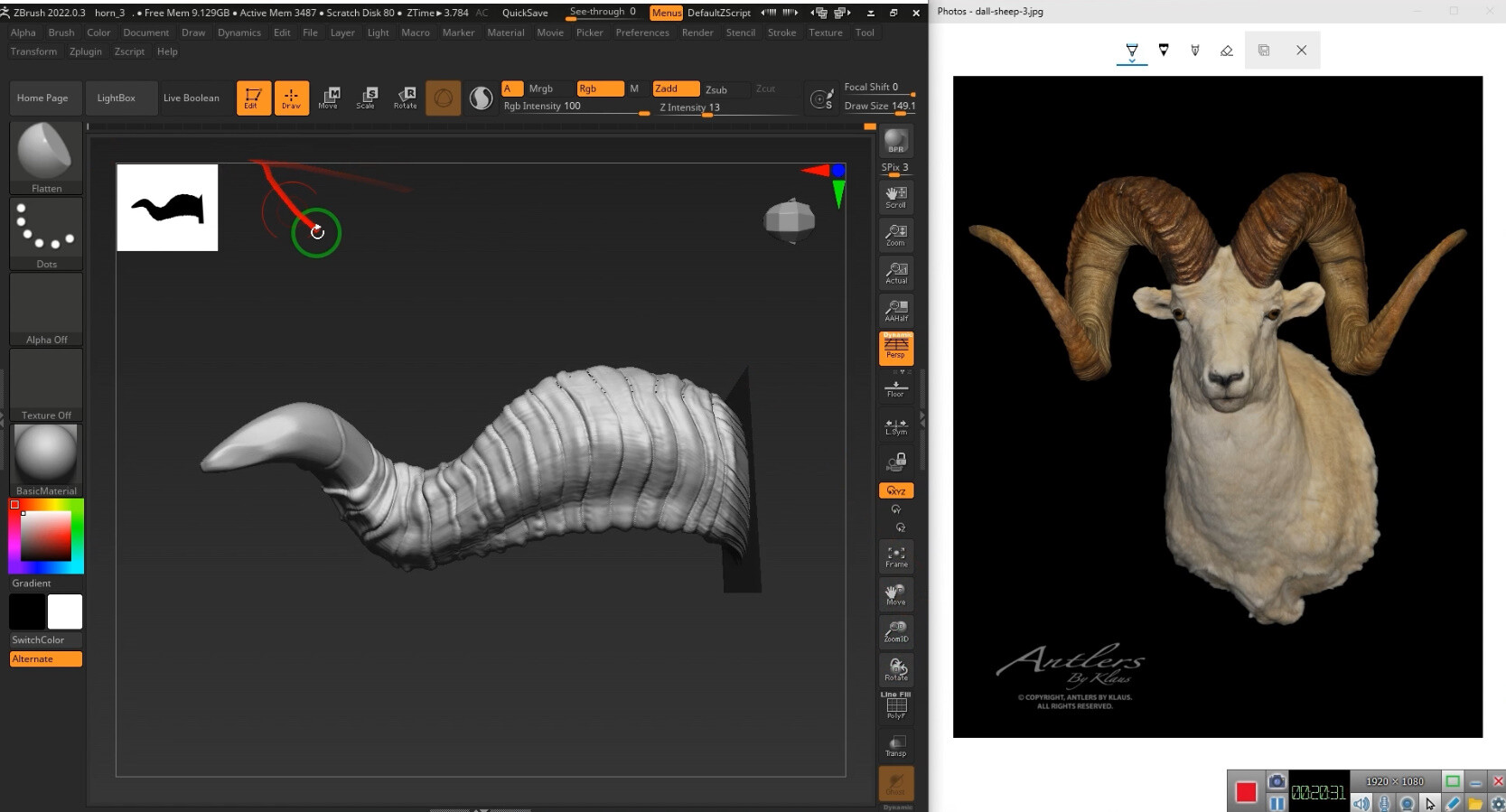1506x812 pixels.
Task: Open the Brush menu
Action: tap(61, 33)
